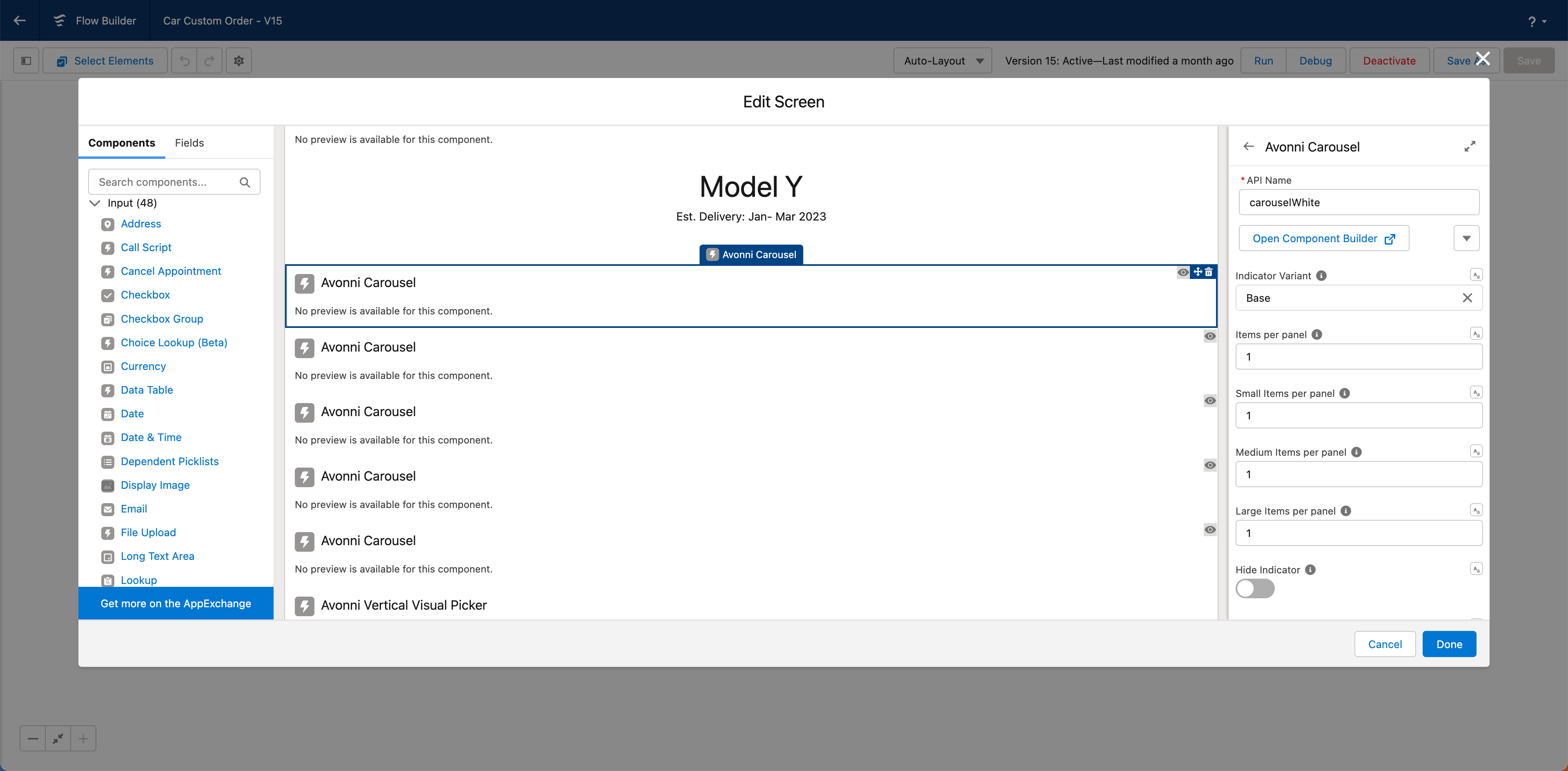Image resolution: width=1568 pixels, height=771 pixels.
Task: Toggle visibility eye on the selected Avonni Carousel
Action: (1183, 272)
